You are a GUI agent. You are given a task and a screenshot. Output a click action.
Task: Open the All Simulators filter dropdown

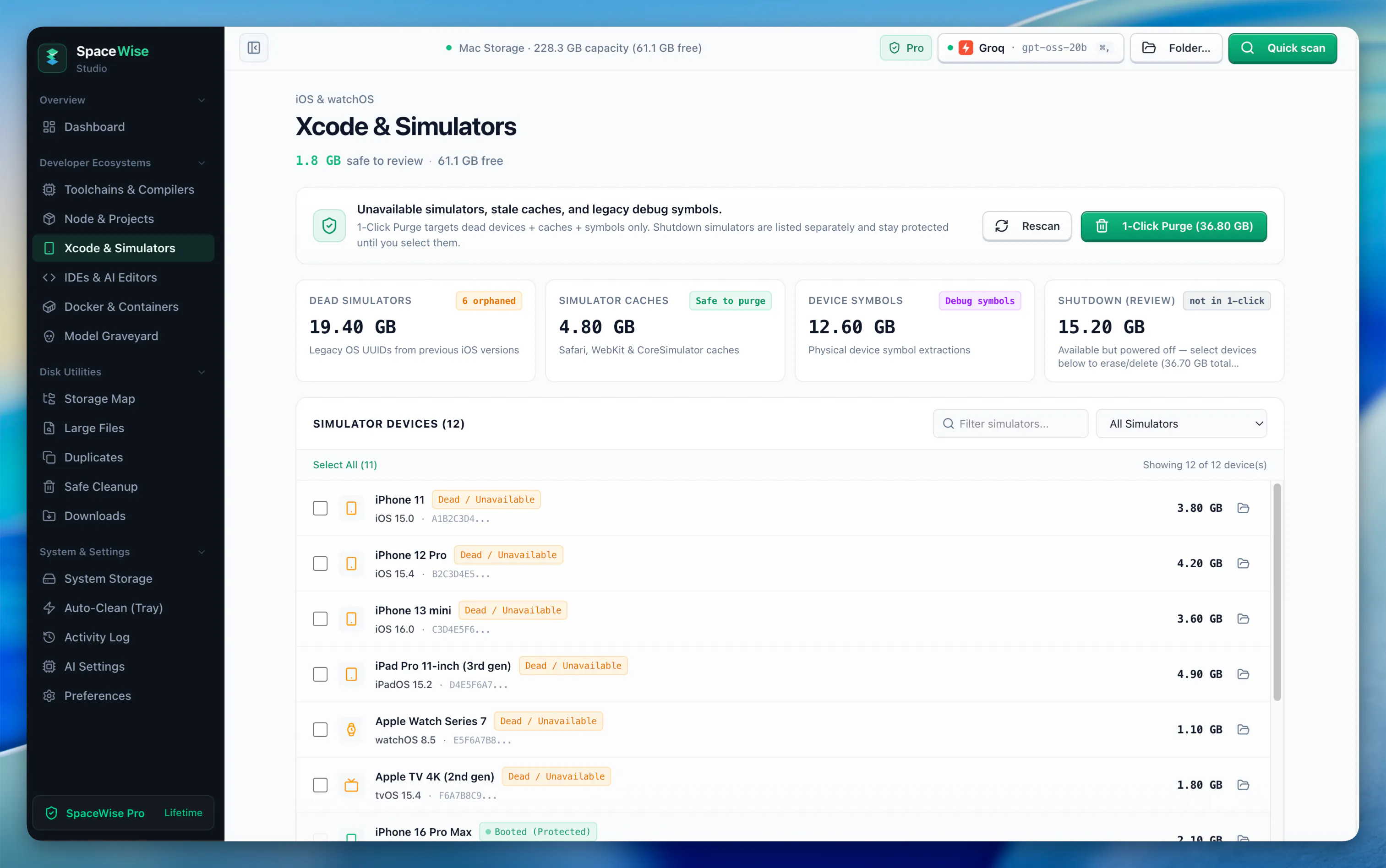pyautogui.click(x=1181, y=423)
